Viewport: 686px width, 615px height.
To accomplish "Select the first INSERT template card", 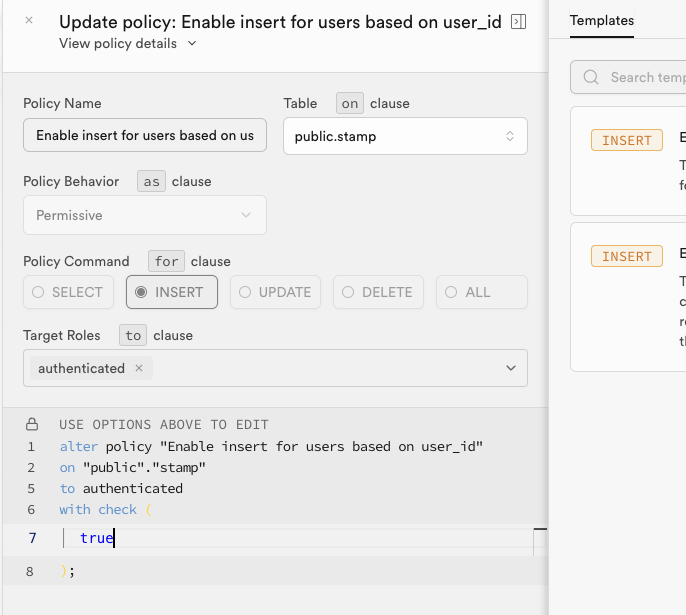I will click(x=628, y=160).
